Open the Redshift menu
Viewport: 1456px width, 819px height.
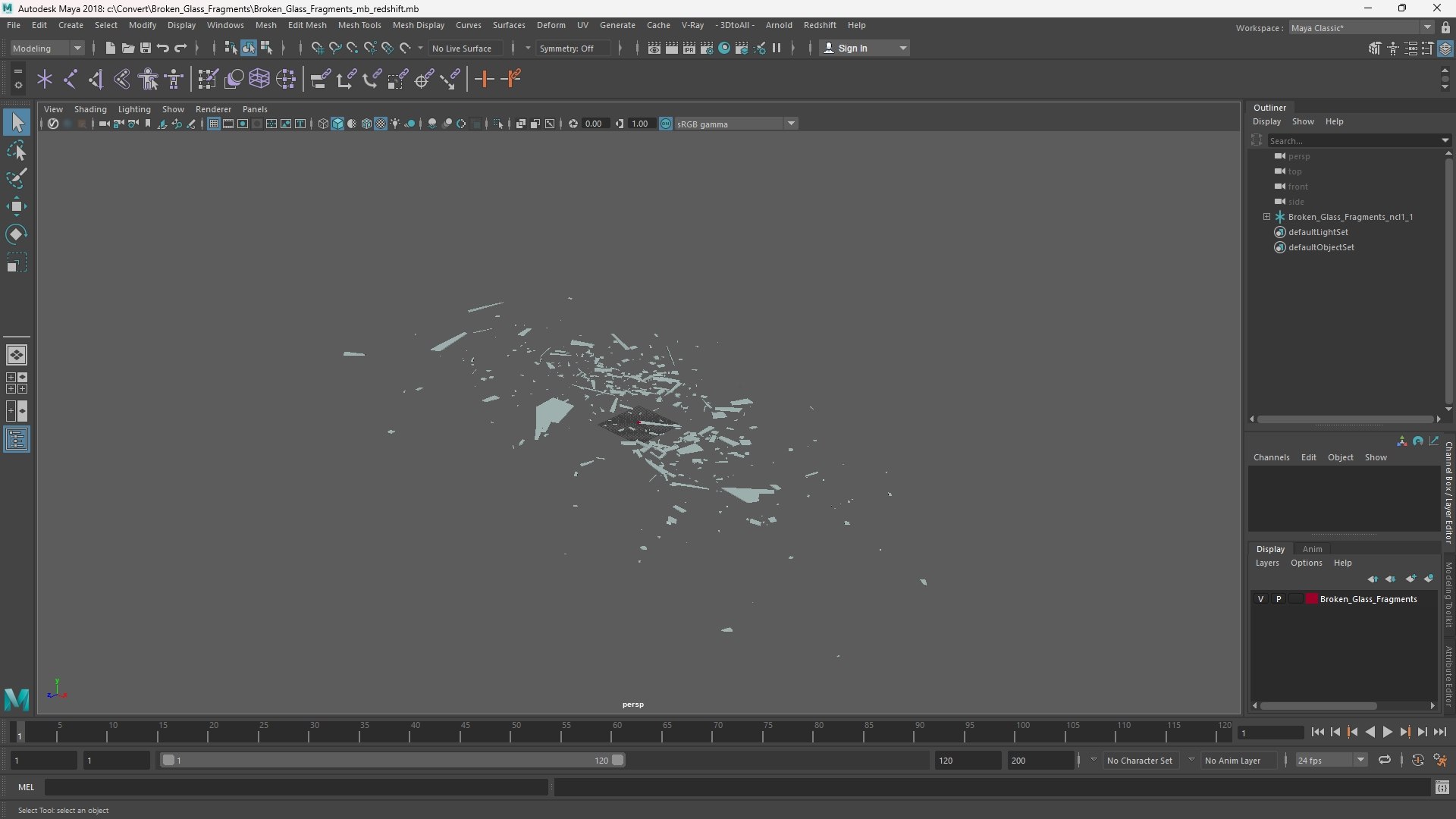pos(820,25)
